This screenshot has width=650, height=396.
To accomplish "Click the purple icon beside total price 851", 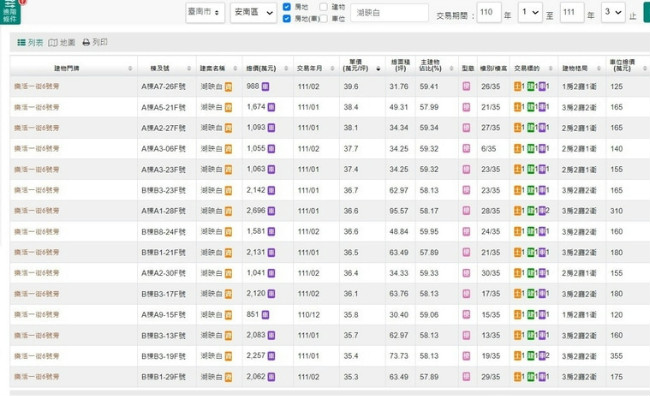I will tap(265, 315).
